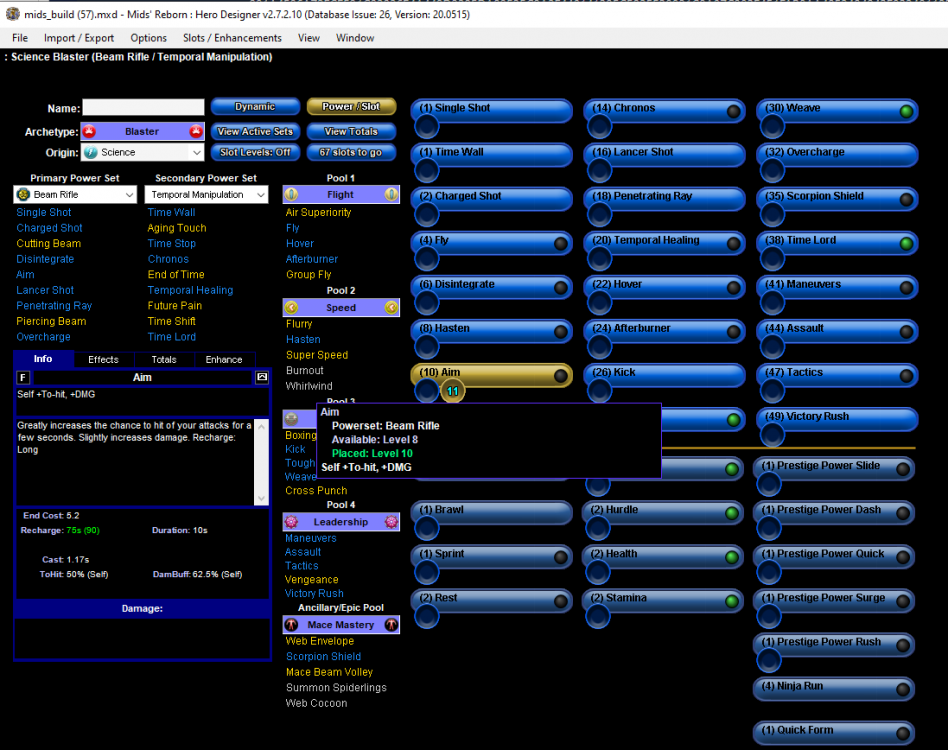Click the Name text field
This screenshot has height=750, width=948.
[x=142, y=108]
